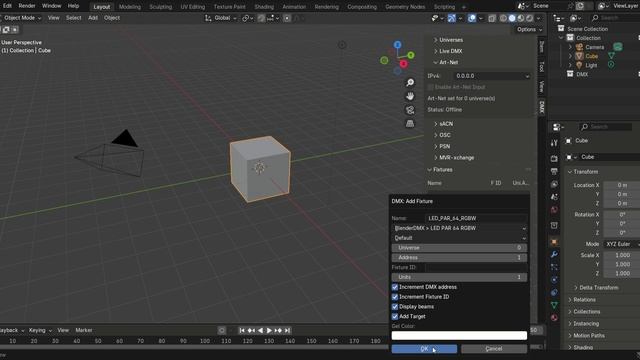This screenshot has height=360, width=640.
Task: Open the Object Constraints tab icon
Action: pos(554,292)
